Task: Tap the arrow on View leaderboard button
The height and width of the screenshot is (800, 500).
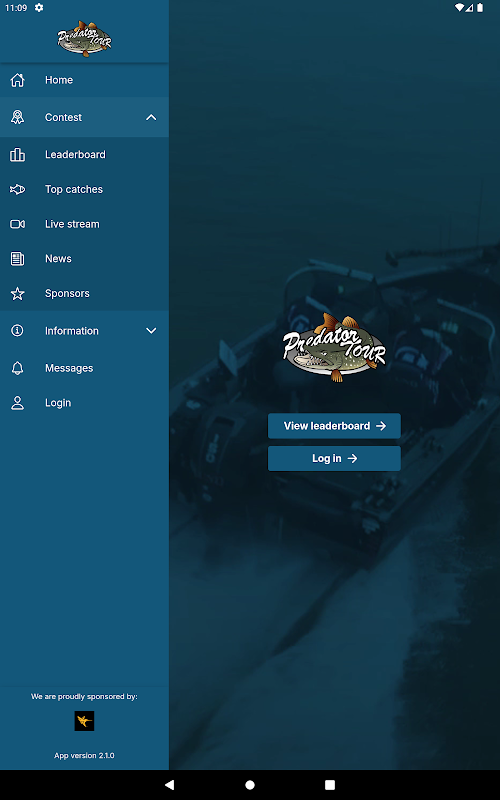Action: tap(381, 426)
